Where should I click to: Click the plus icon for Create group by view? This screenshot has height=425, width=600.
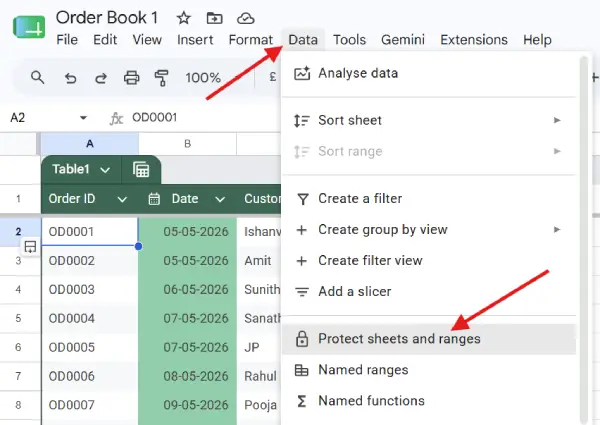(x=302, y=230)
